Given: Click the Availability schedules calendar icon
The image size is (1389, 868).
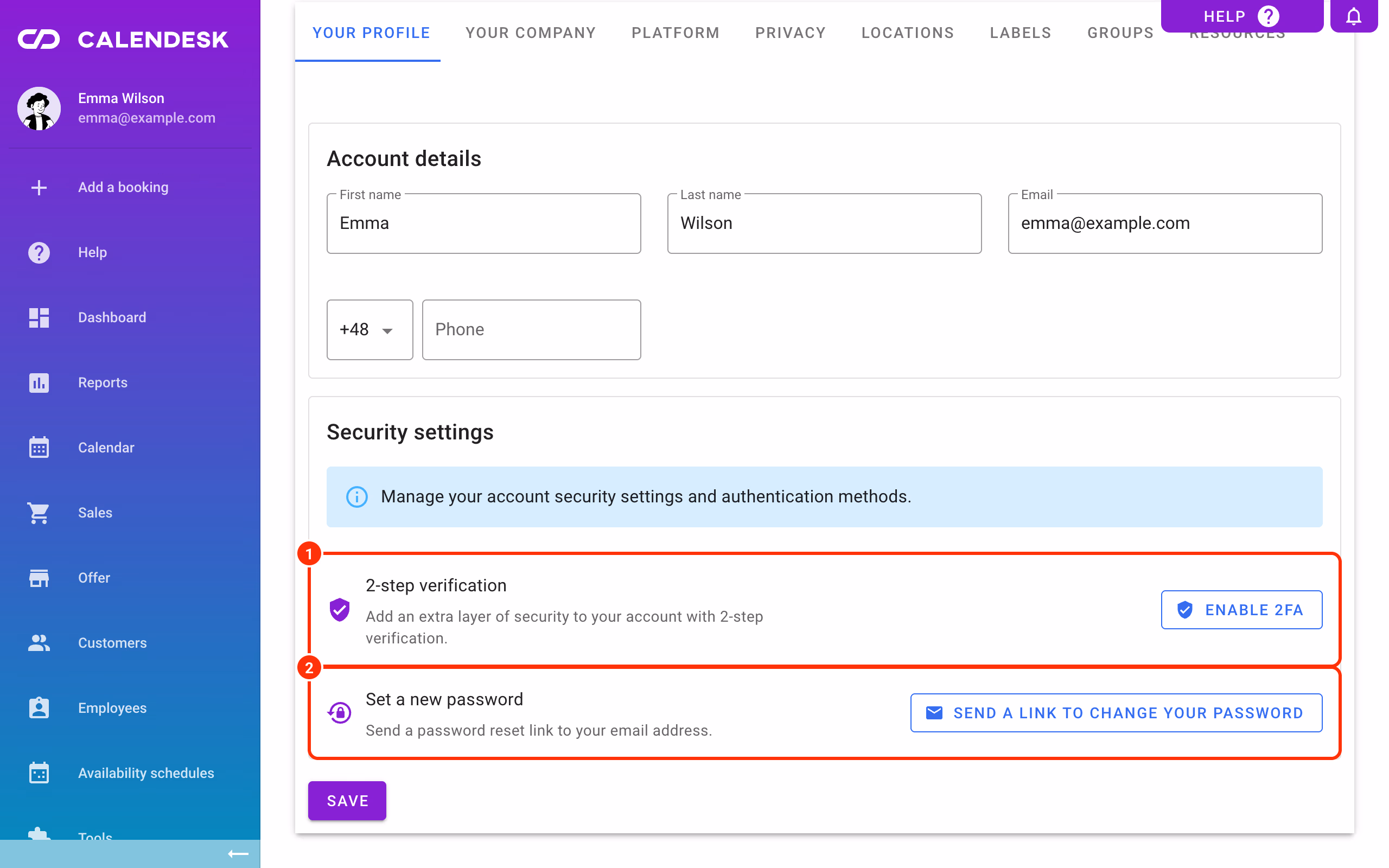Looking at the screenshot, I should tap(39, 773).
